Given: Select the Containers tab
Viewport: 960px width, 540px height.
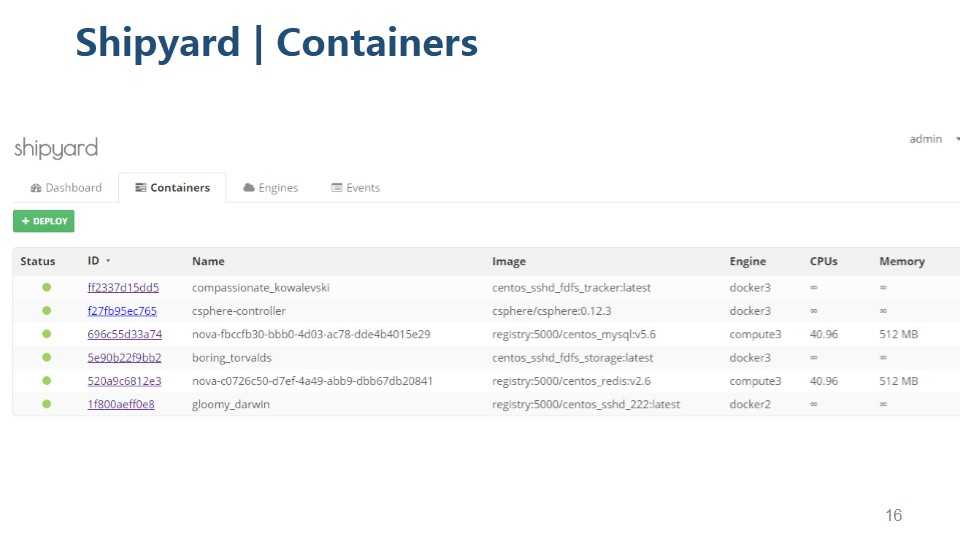Looking at the screenshot, I should 173,188.
